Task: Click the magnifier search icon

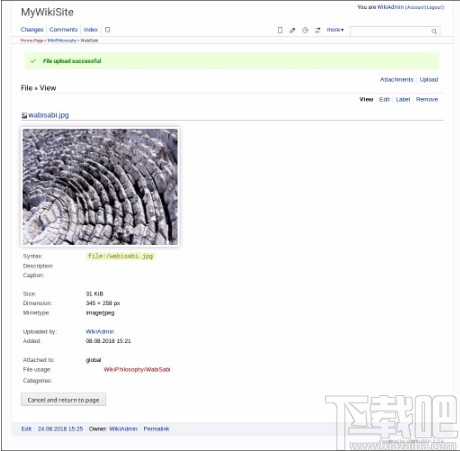Action: [434, 31]
